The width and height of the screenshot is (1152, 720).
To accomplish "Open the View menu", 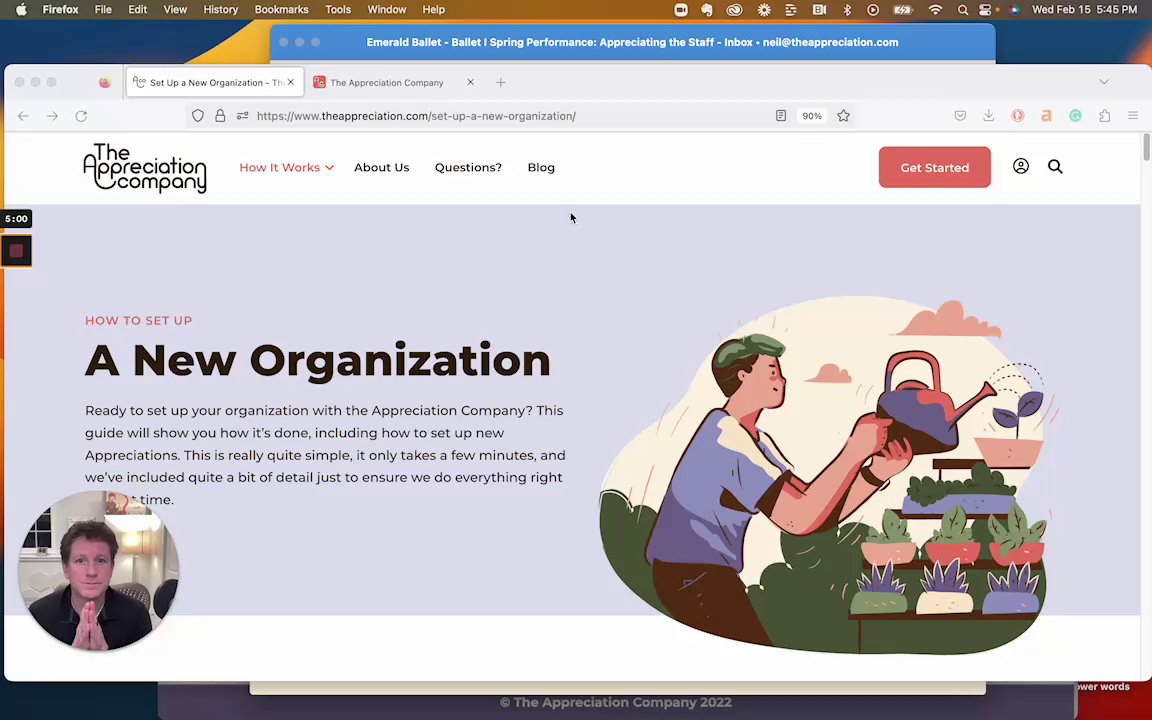I will click(x=175, y=10).
